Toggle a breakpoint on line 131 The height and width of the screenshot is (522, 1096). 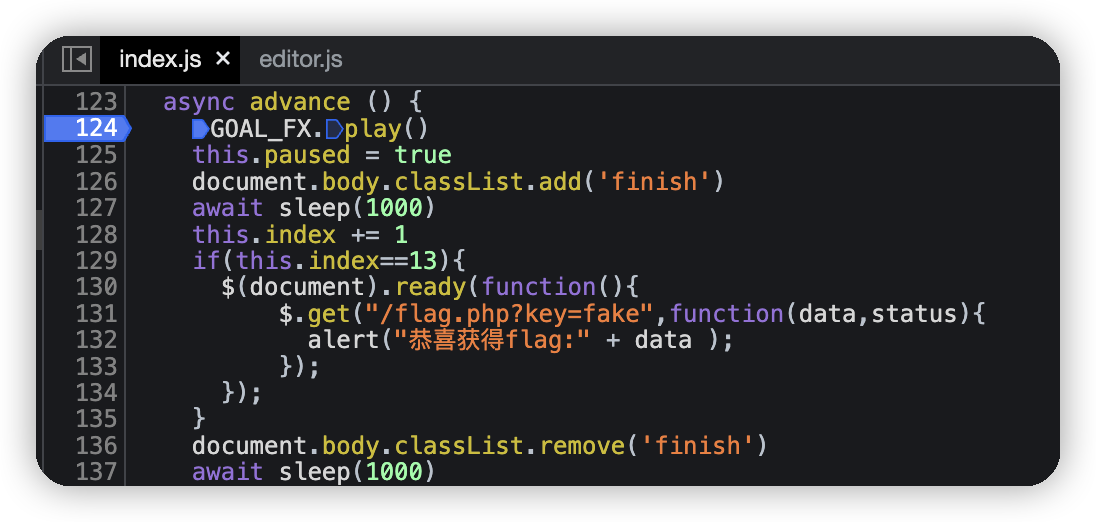[x=96, y=313]
